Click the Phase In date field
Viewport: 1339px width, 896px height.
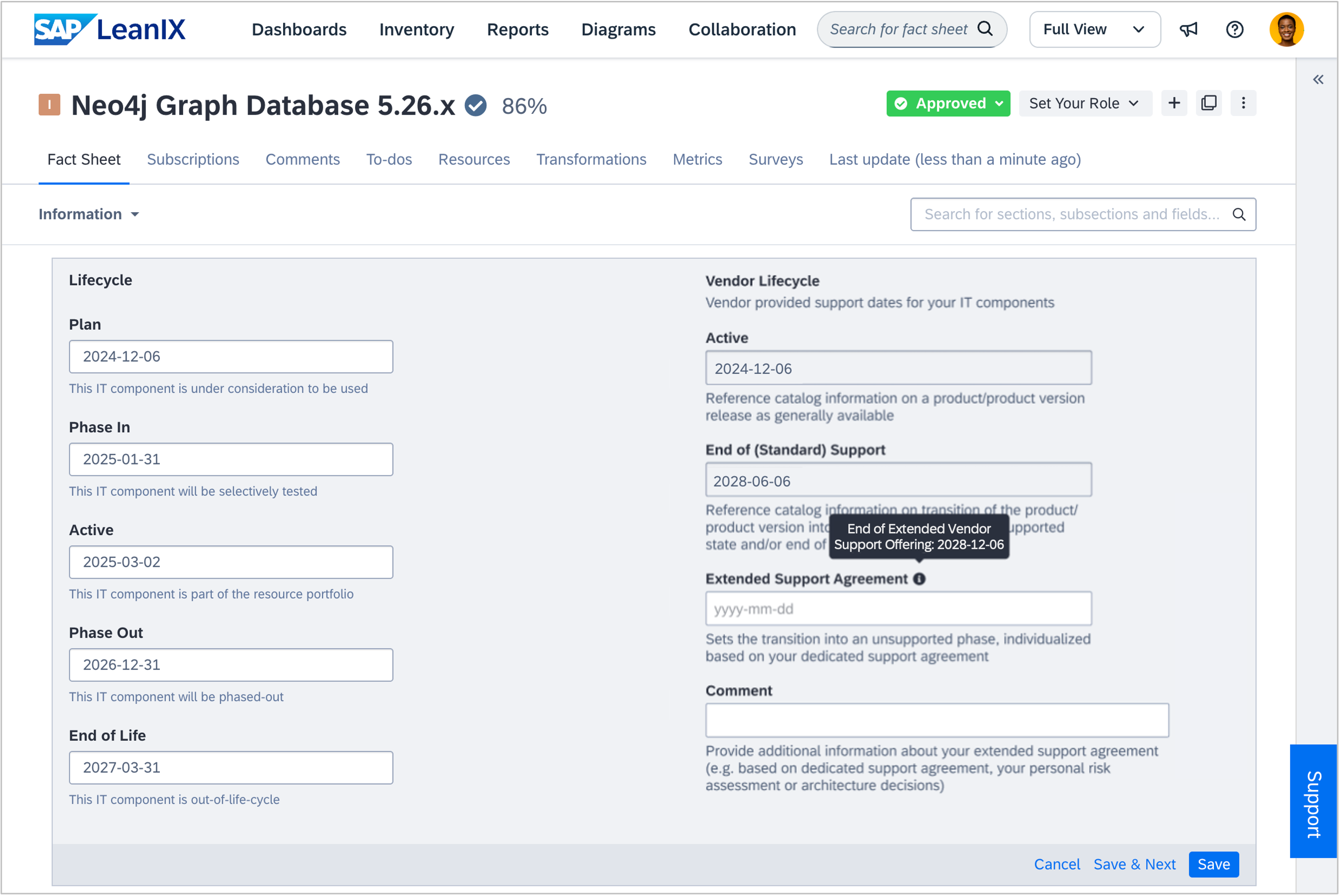231,460
